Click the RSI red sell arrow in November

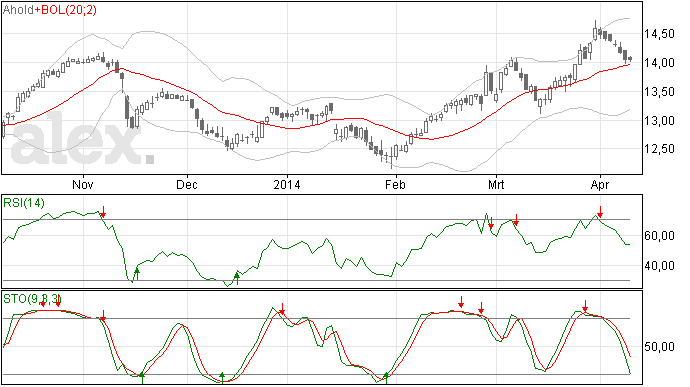[x=103, y=211]
